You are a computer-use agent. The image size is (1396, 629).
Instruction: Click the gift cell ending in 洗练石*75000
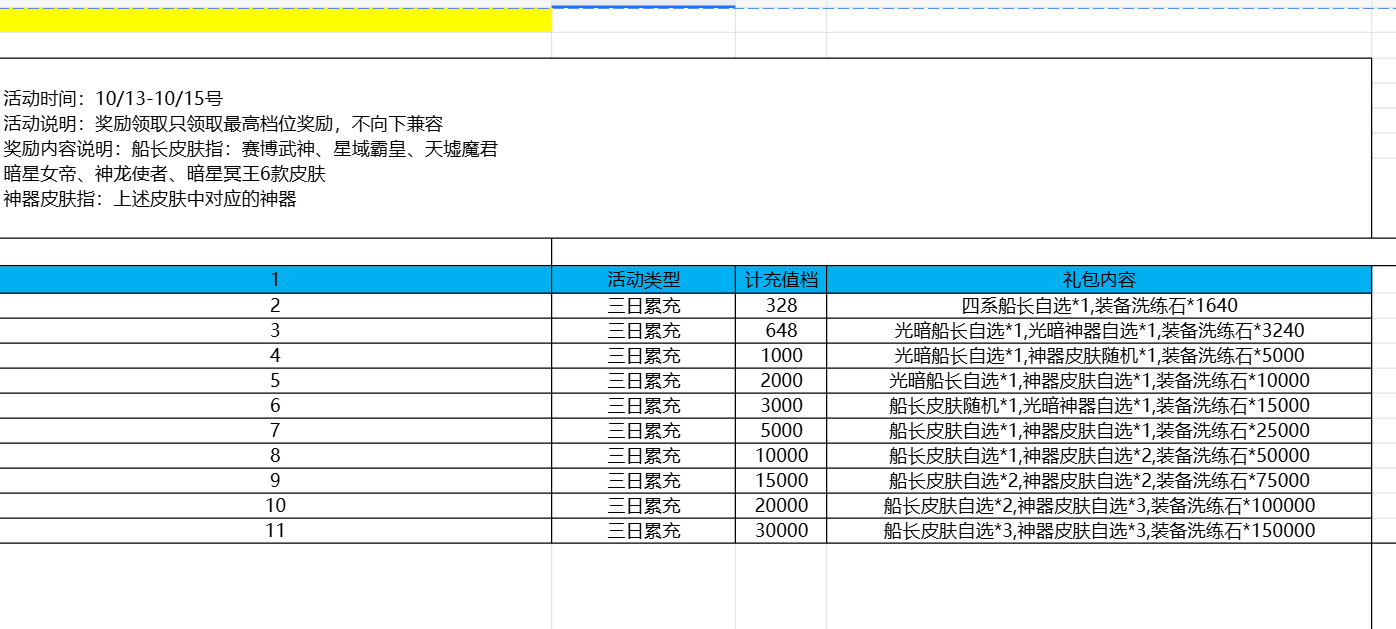(x=1099, y=481)
